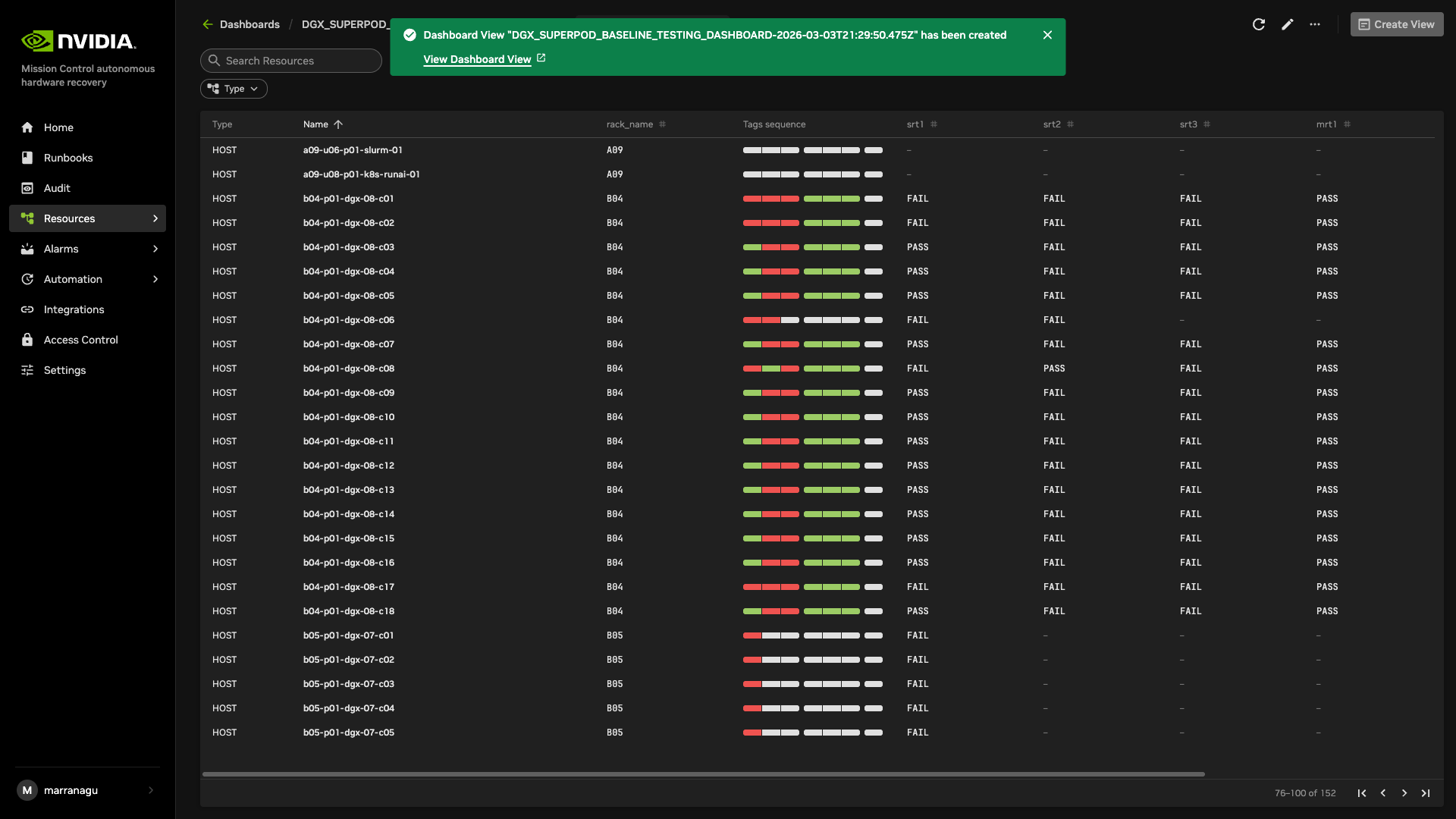Click the tags sequence bar for b04-p01-dgx-08-c01
Screen dimensions: 1456x819
tap(813, 199)
